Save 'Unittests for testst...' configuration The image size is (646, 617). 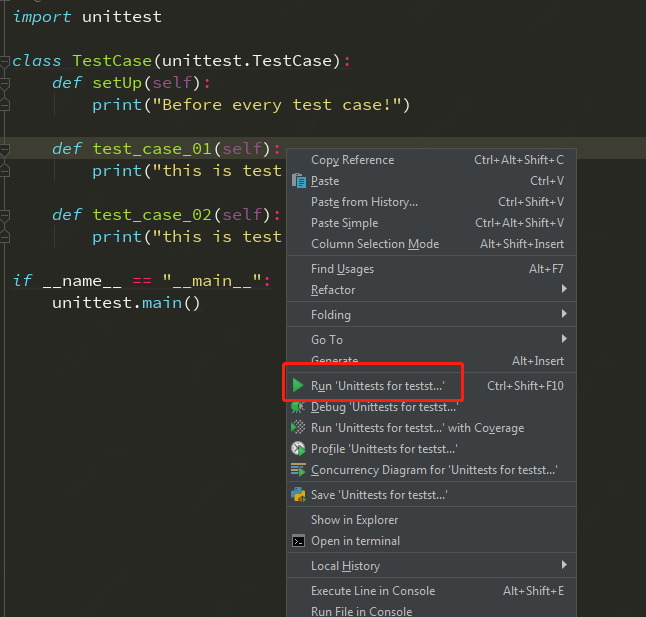431,495
